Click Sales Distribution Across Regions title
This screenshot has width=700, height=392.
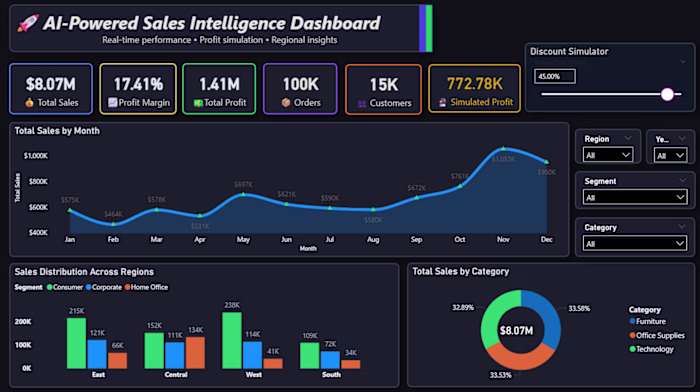tap(84, 272)
